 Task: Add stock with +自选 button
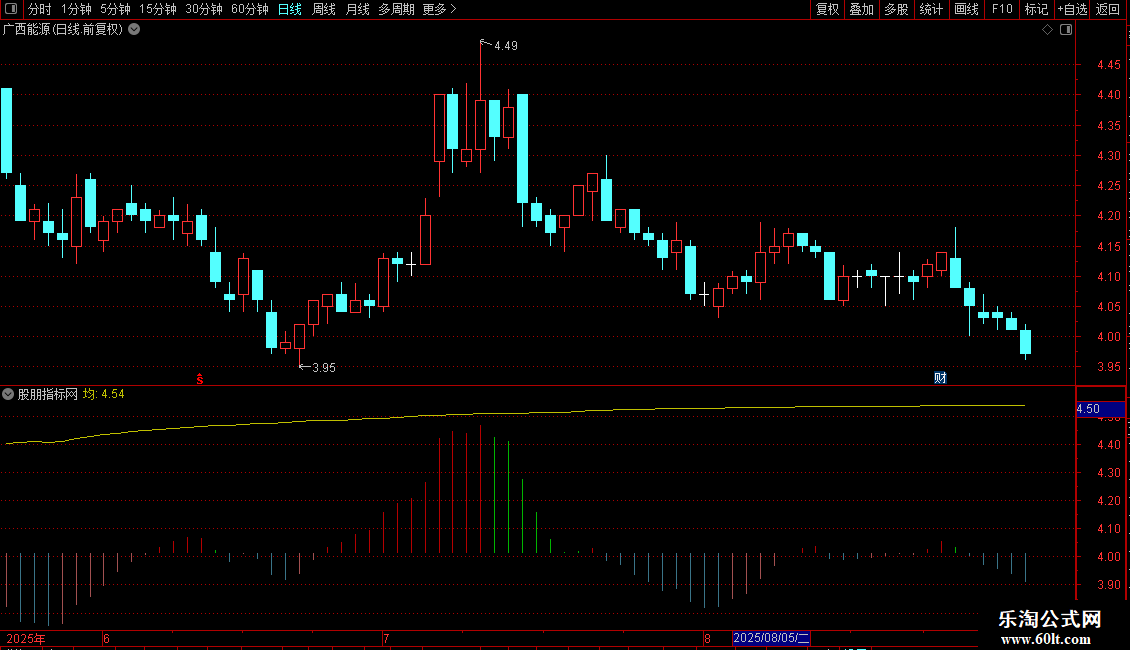(x=1072, y=9)
